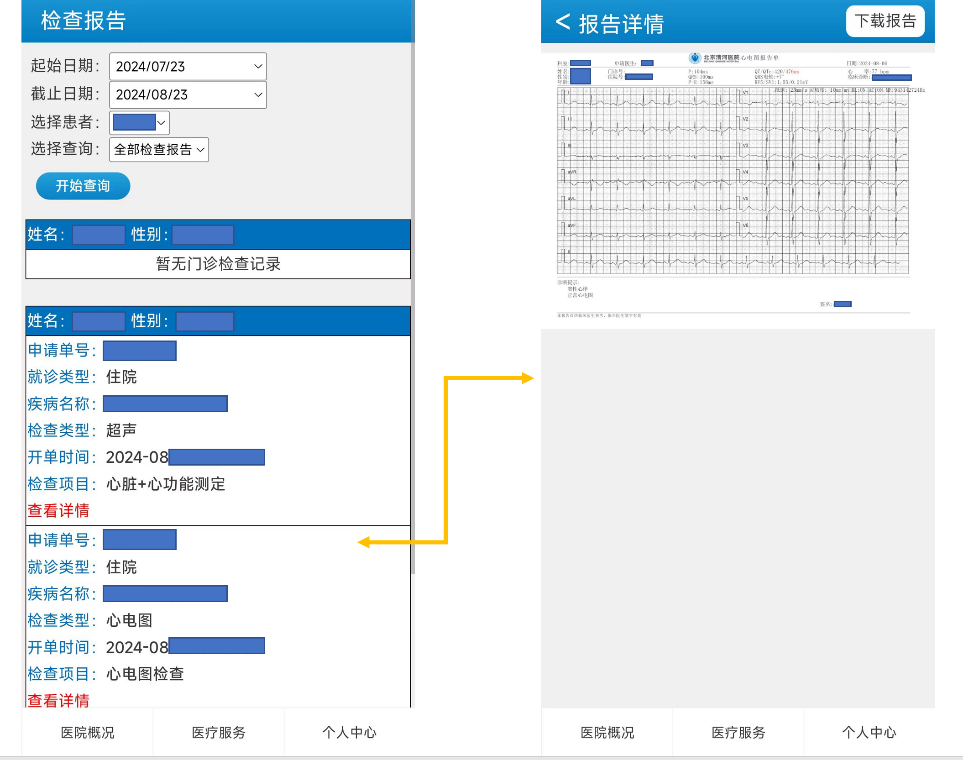Expand the 选择患者 patient dropdown

140,122
